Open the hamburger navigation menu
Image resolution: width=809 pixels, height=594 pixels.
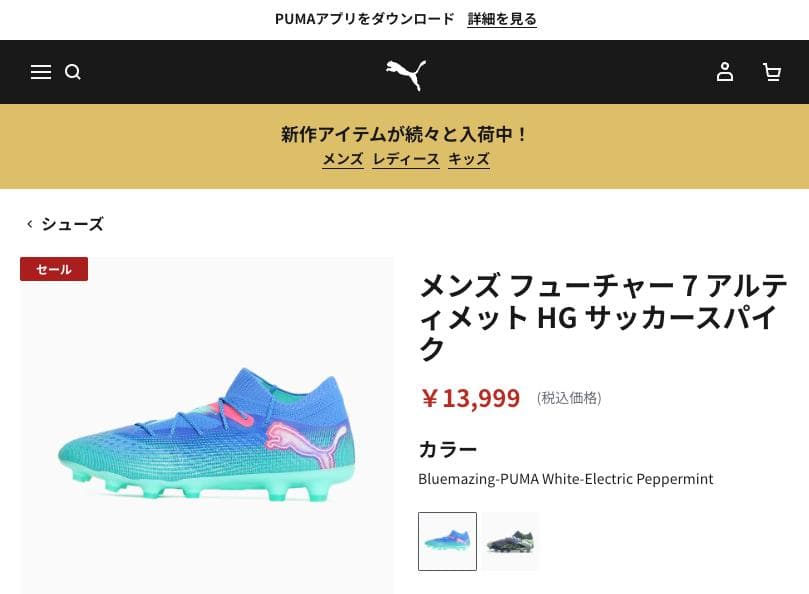tap(41, 72)
